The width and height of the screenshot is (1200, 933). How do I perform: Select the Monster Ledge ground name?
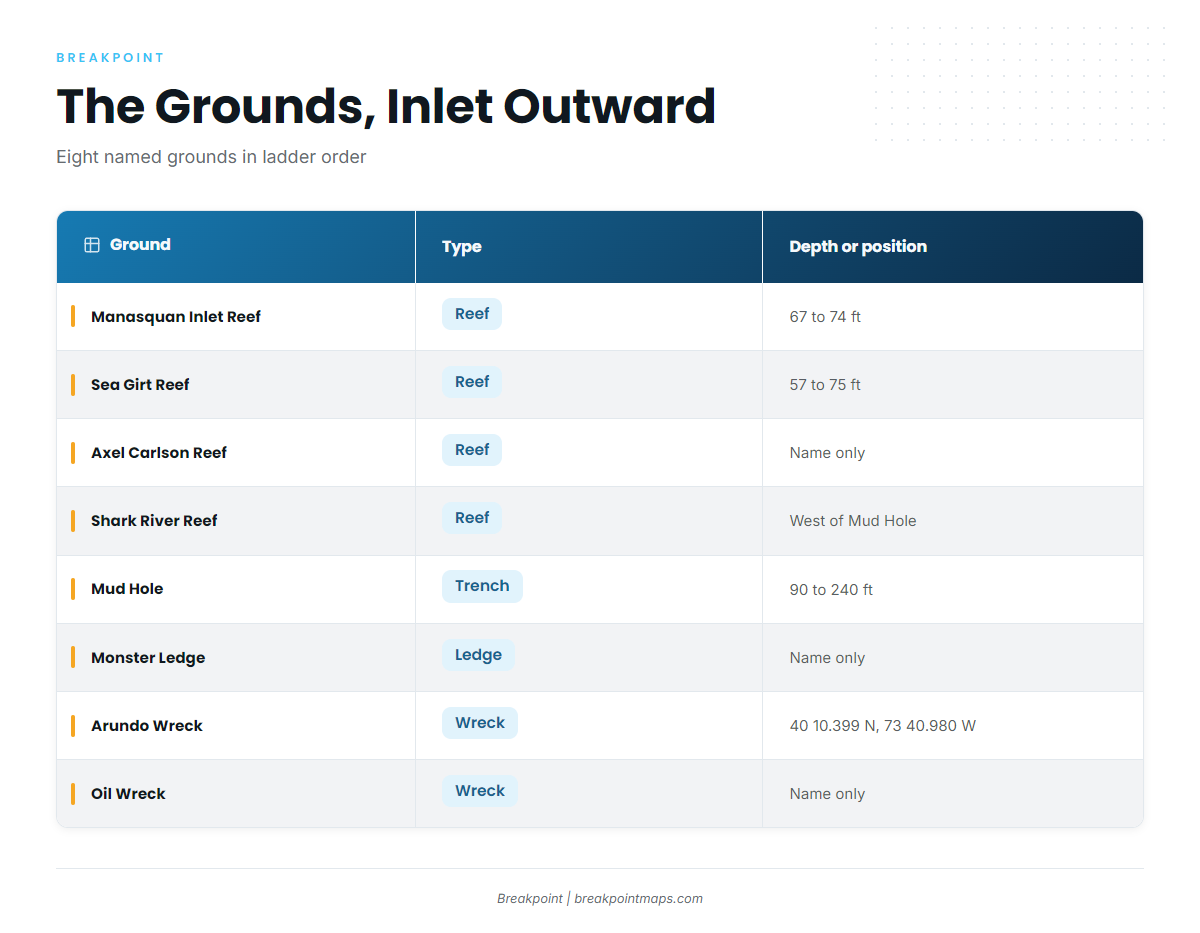(x=148, y=658)
